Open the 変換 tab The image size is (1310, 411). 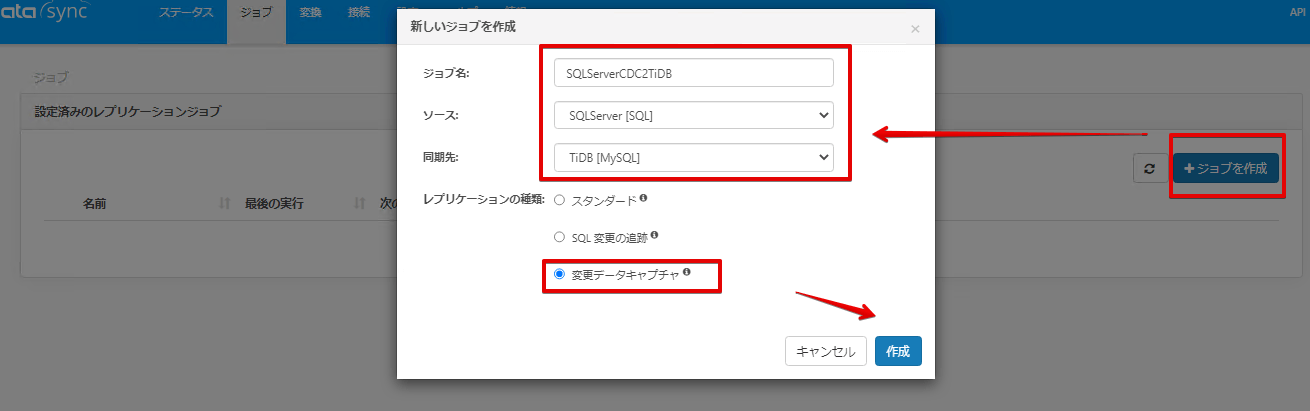coord(310,12)
